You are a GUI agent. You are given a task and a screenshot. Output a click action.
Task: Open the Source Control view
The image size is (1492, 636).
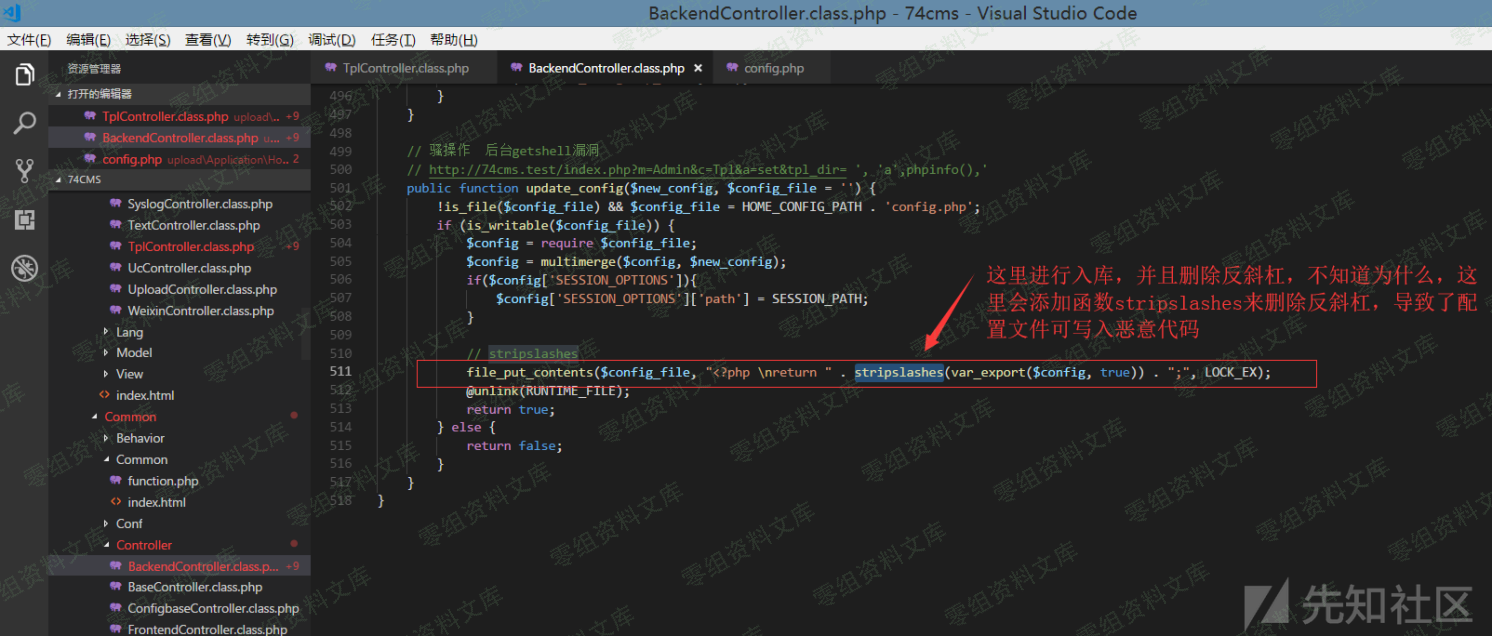24,170
